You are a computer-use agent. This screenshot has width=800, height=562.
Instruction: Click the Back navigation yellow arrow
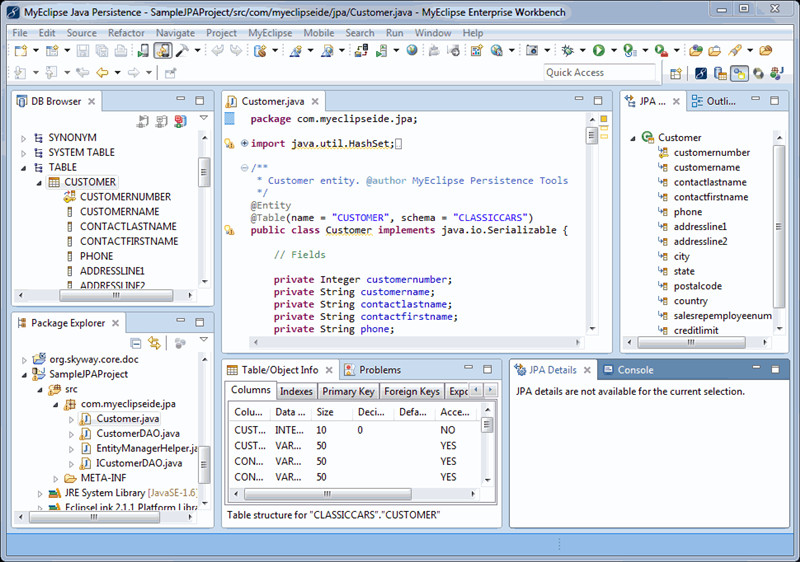[102, 73]
